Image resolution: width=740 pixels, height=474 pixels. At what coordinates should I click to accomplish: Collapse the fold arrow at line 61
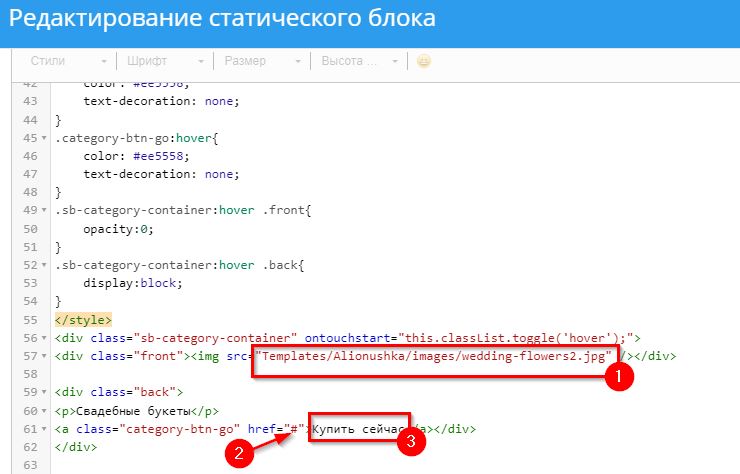coord(44,429)
